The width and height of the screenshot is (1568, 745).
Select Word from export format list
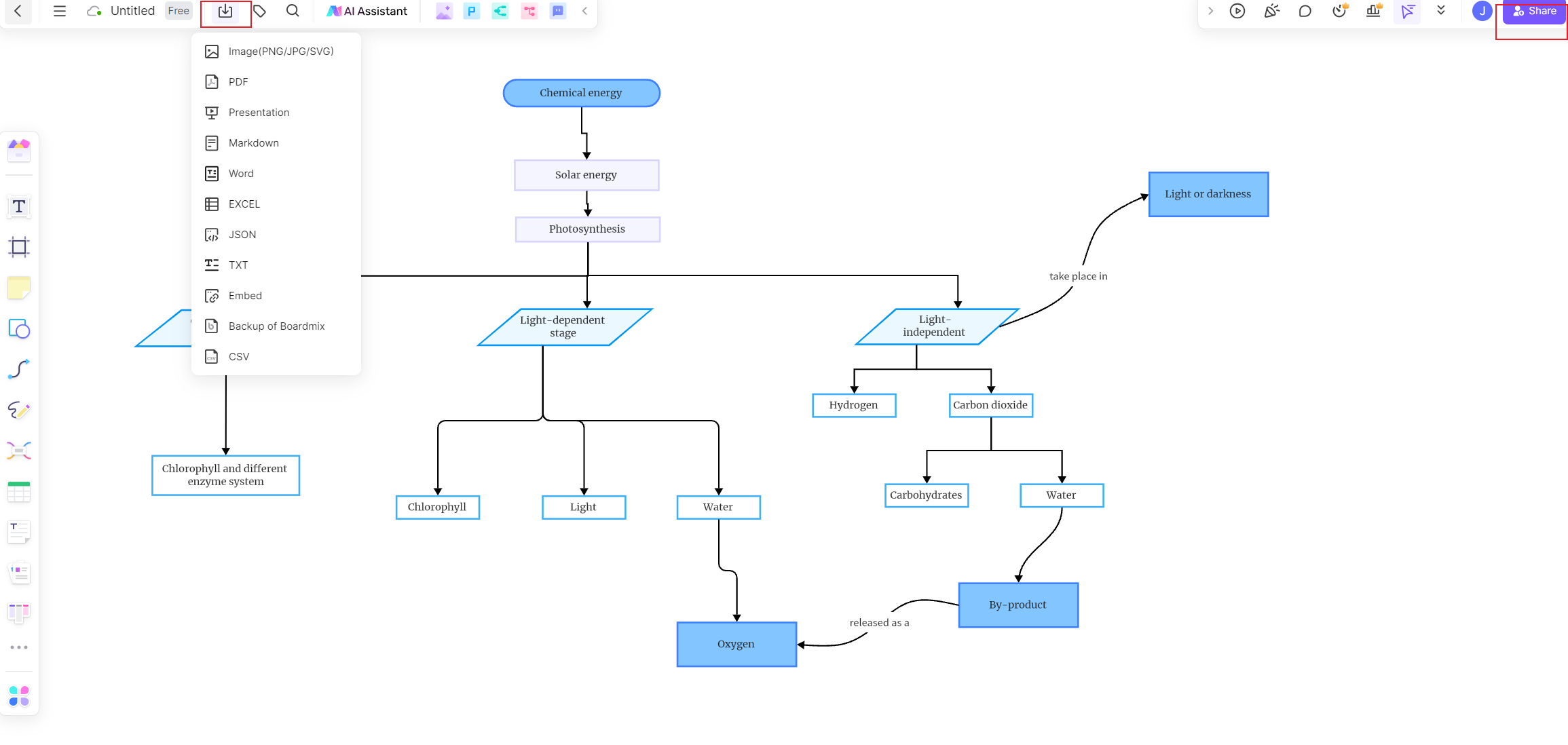point(241,173)
